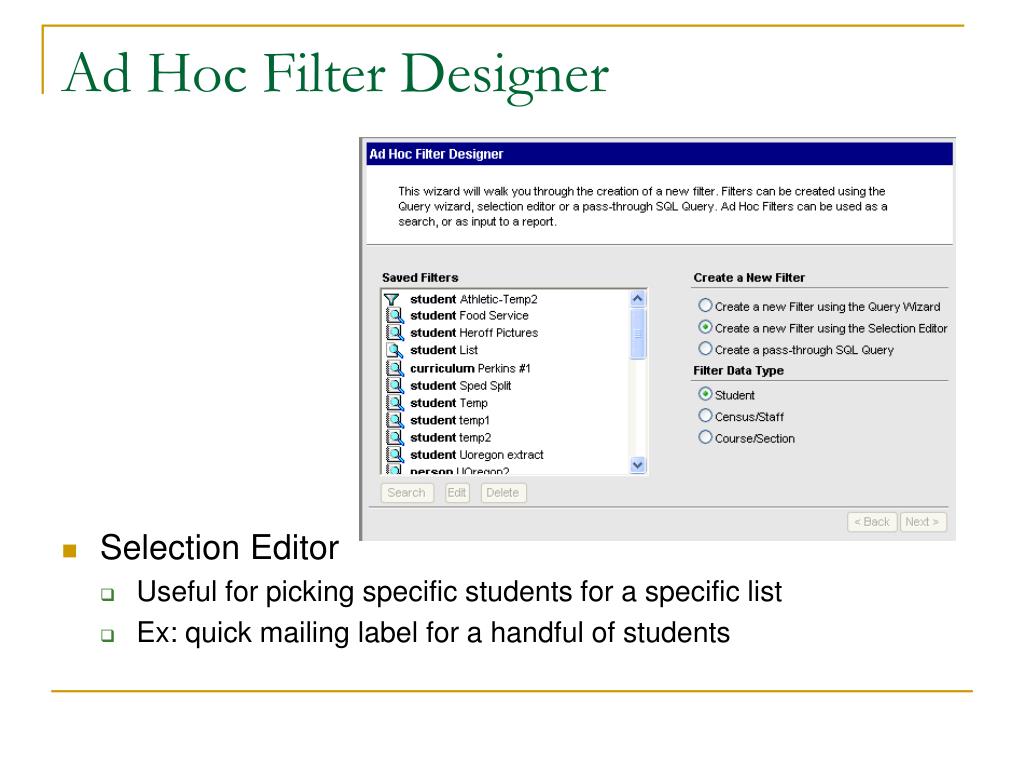Click the icon beside curriculum Perkins #1

(394, 368)
